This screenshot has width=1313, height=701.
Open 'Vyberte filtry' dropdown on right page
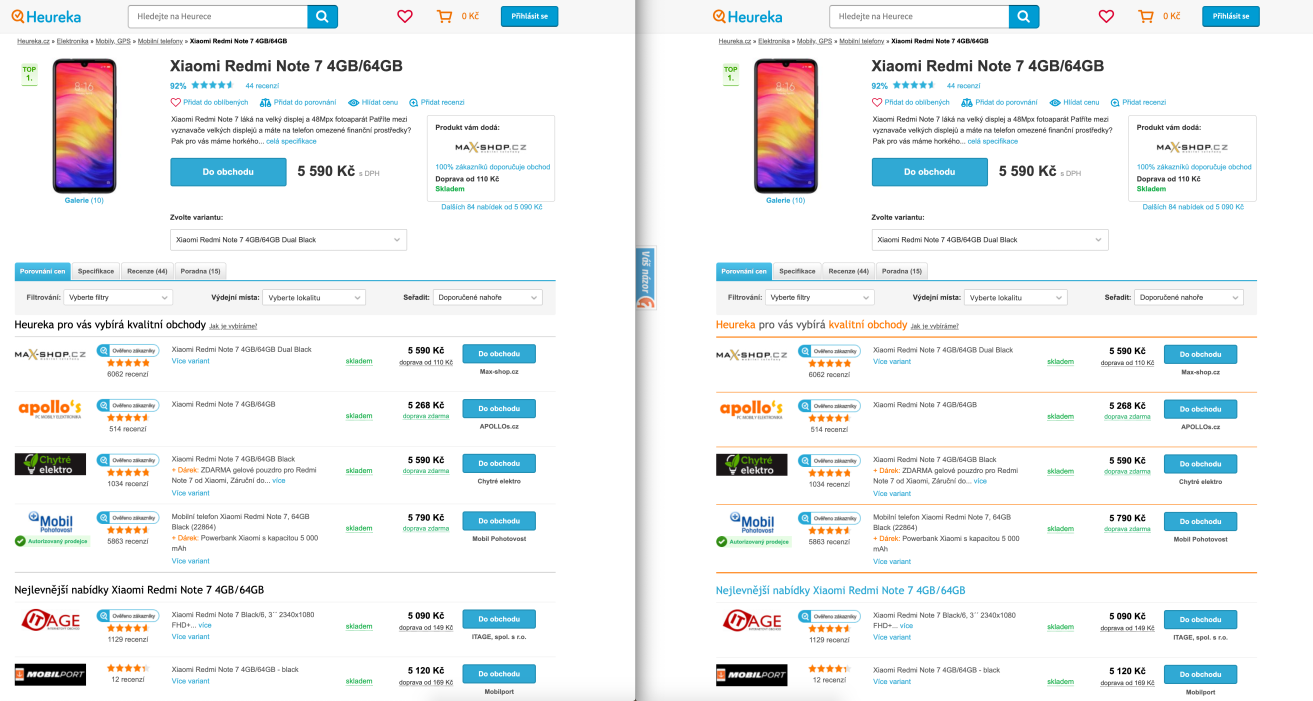pos(819,297)
